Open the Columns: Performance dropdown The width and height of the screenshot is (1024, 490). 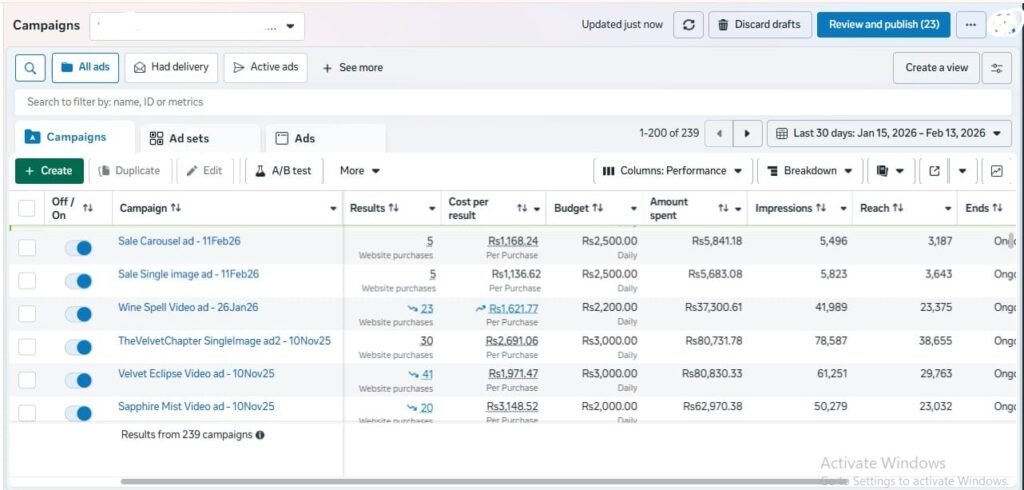click(673, 171)
